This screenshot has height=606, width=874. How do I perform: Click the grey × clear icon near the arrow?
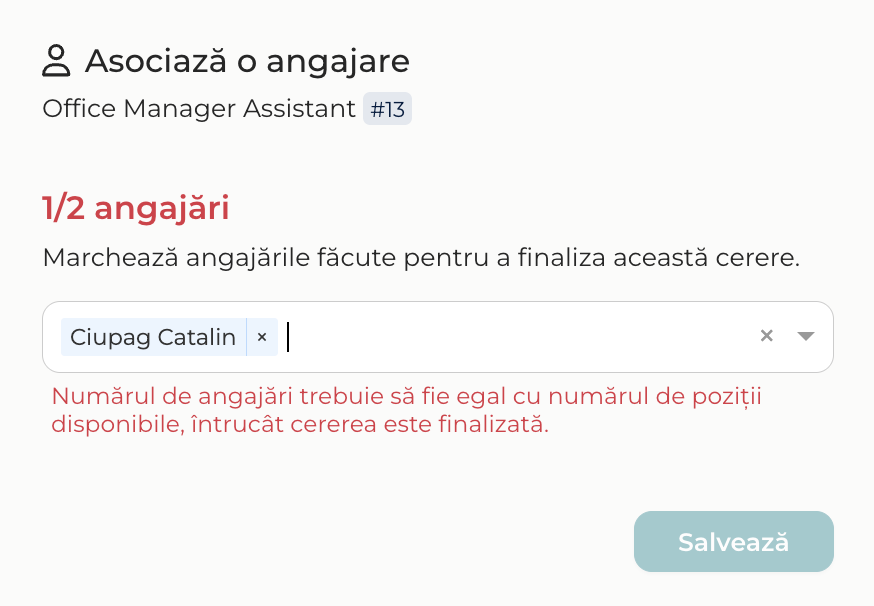tap(766, 336)
